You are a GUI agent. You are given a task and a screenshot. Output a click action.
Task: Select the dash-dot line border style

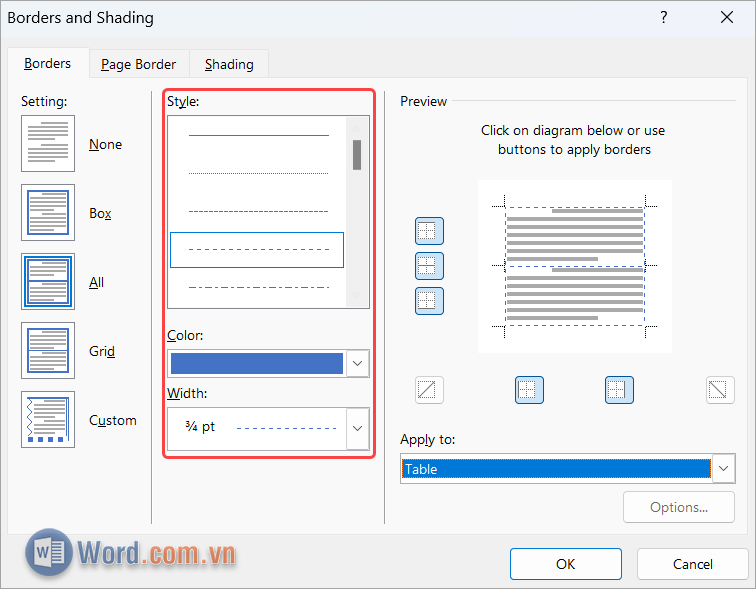[258, 287]
